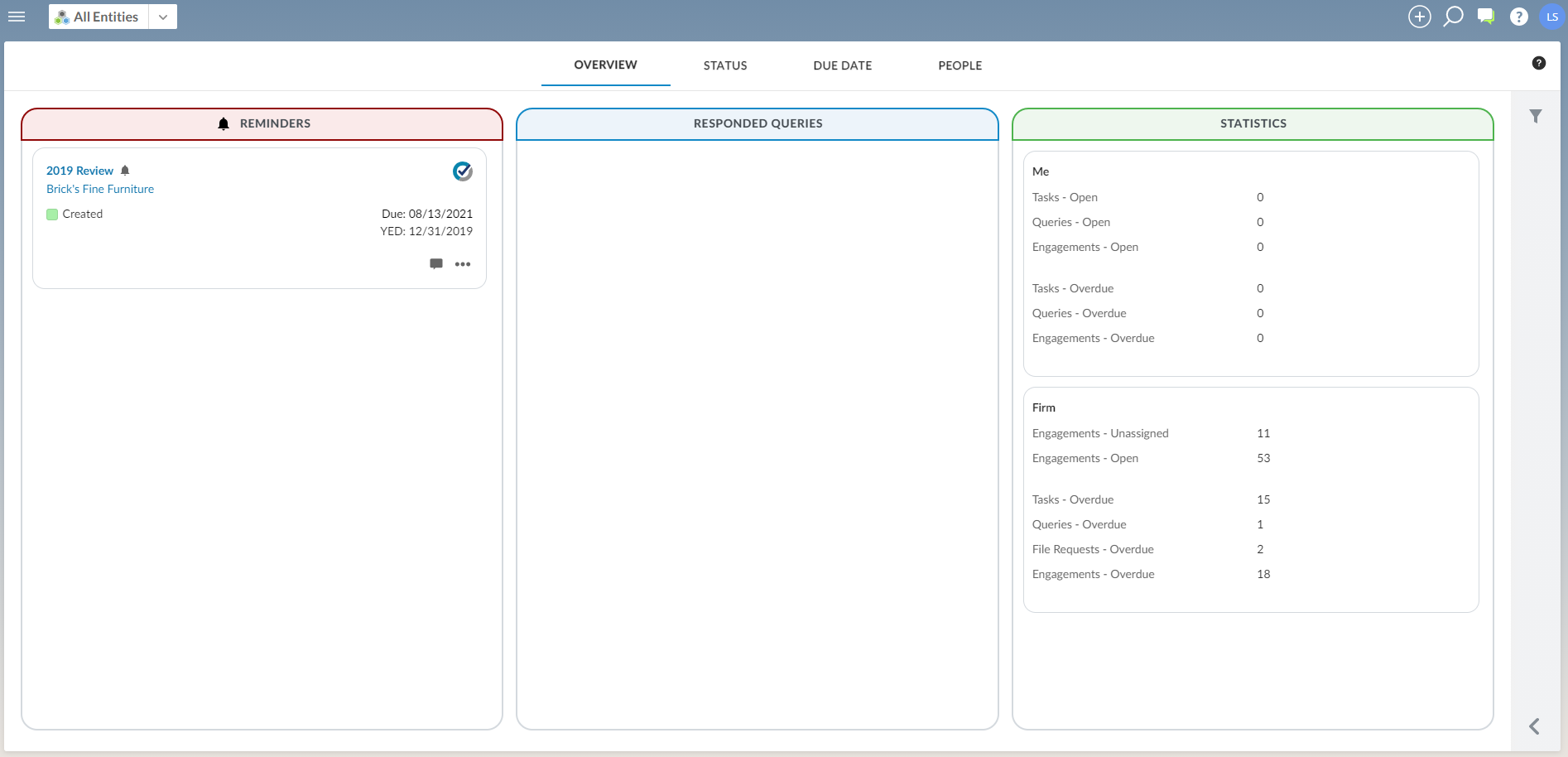Open Brick's Fine Furniture entity link
Screen dimensions: 1568x757
coord(100,189)
